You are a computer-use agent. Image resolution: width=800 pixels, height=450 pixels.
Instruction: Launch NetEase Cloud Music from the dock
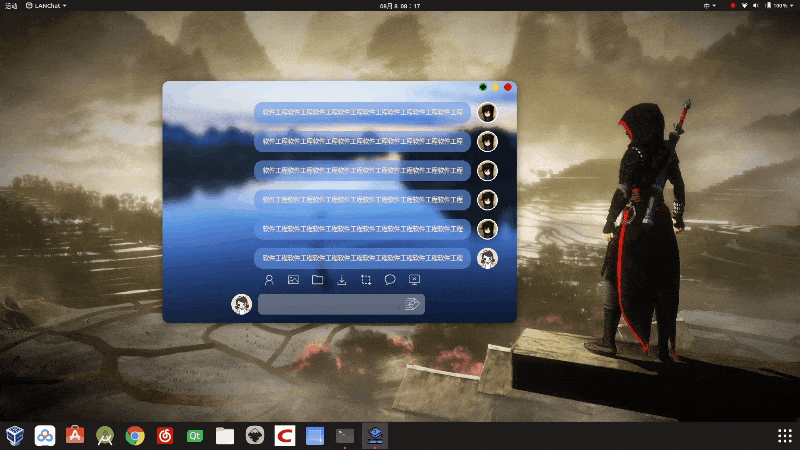pyautogui.click(x=165, y=436)
